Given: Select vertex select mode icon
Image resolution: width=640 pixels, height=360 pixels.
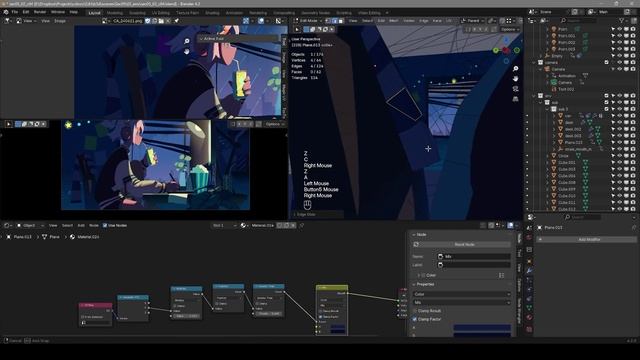Looking at the screenshot, I should tap(328, 20).
